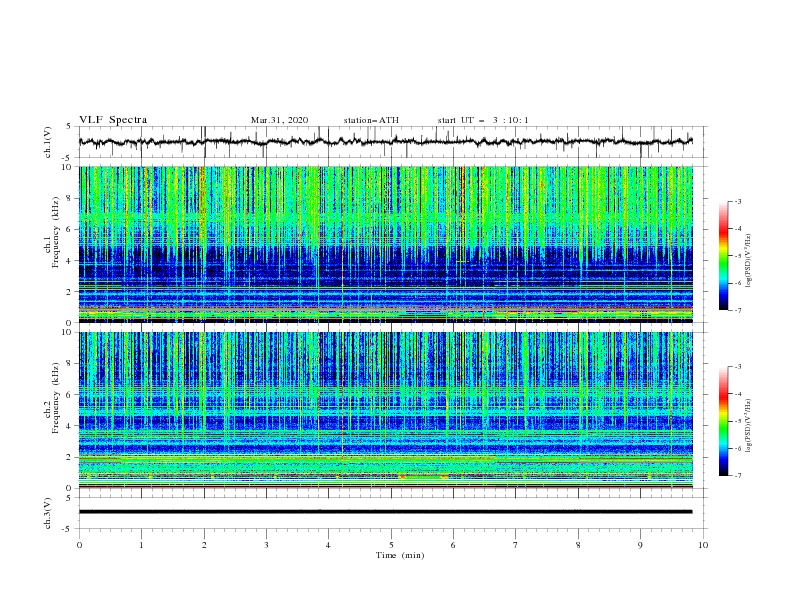The image size is (792, 612).
Task: Click the ch.2 frequency axis 10 kHz tick label
Action: pyautogui.click(x=67, y=332)
